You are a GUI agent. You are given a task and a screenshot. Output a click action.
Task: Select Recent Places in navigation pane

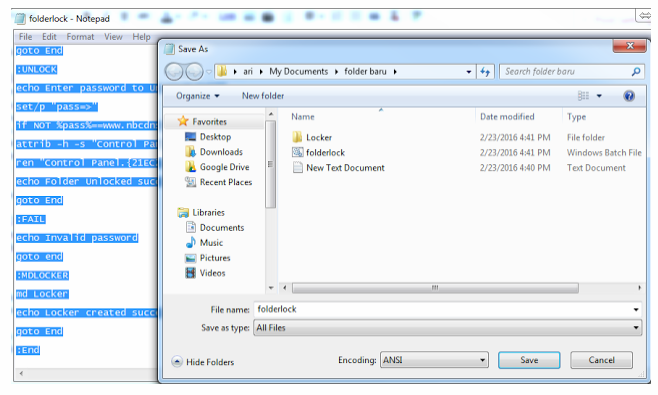[x=226, y=182]
